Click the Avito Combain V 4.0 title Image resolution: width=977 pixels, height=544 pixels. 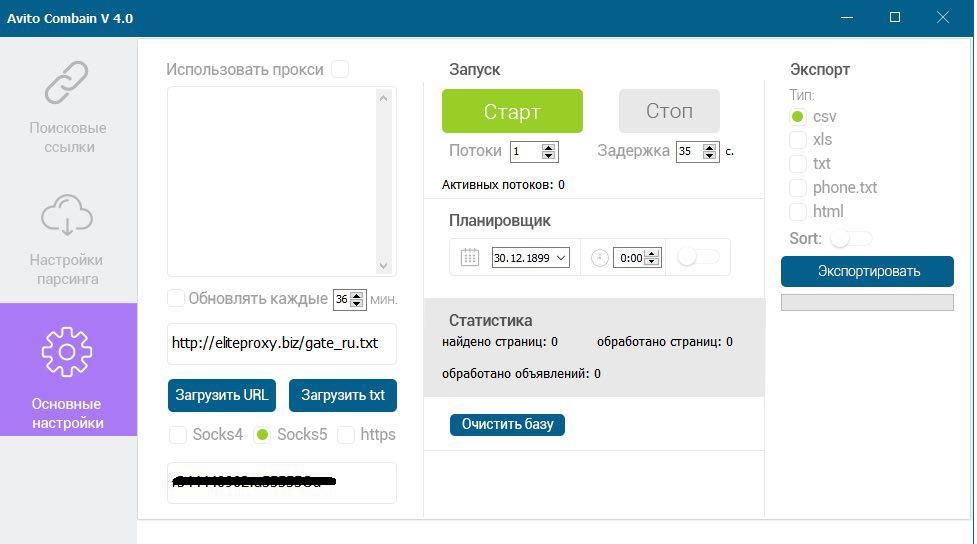point(70,18)
